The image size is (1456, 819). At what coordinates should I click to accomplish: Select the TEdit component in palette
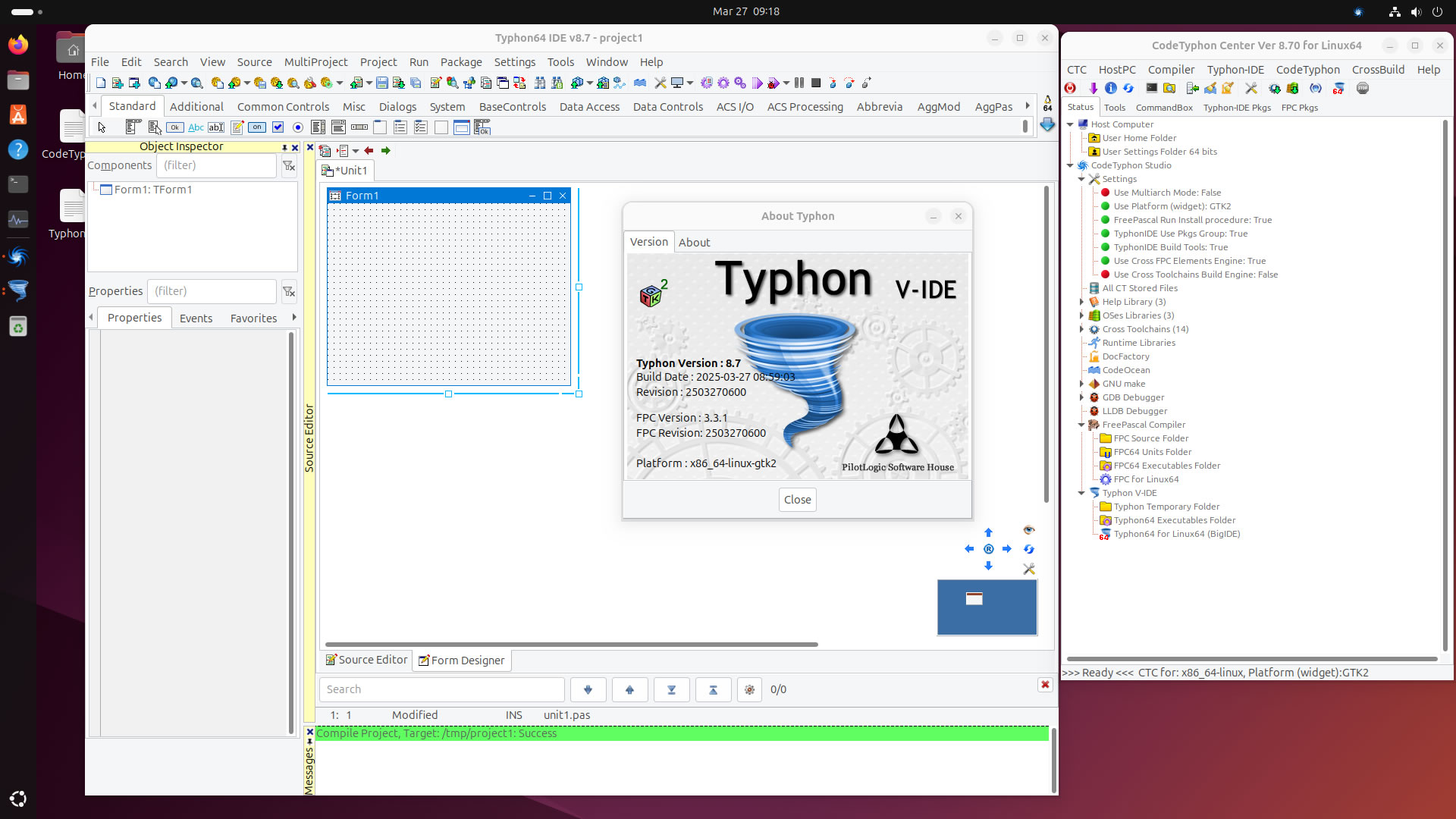[x=216, y=127]
